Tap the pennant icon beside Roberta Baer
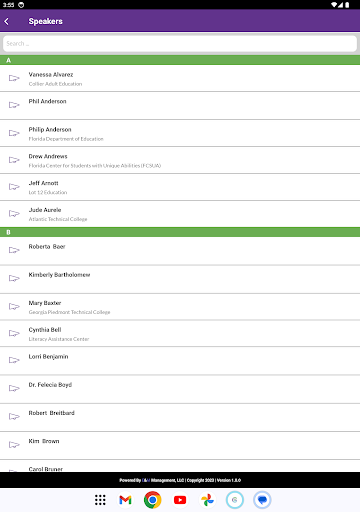360x512 pixels. coord(14,250)
